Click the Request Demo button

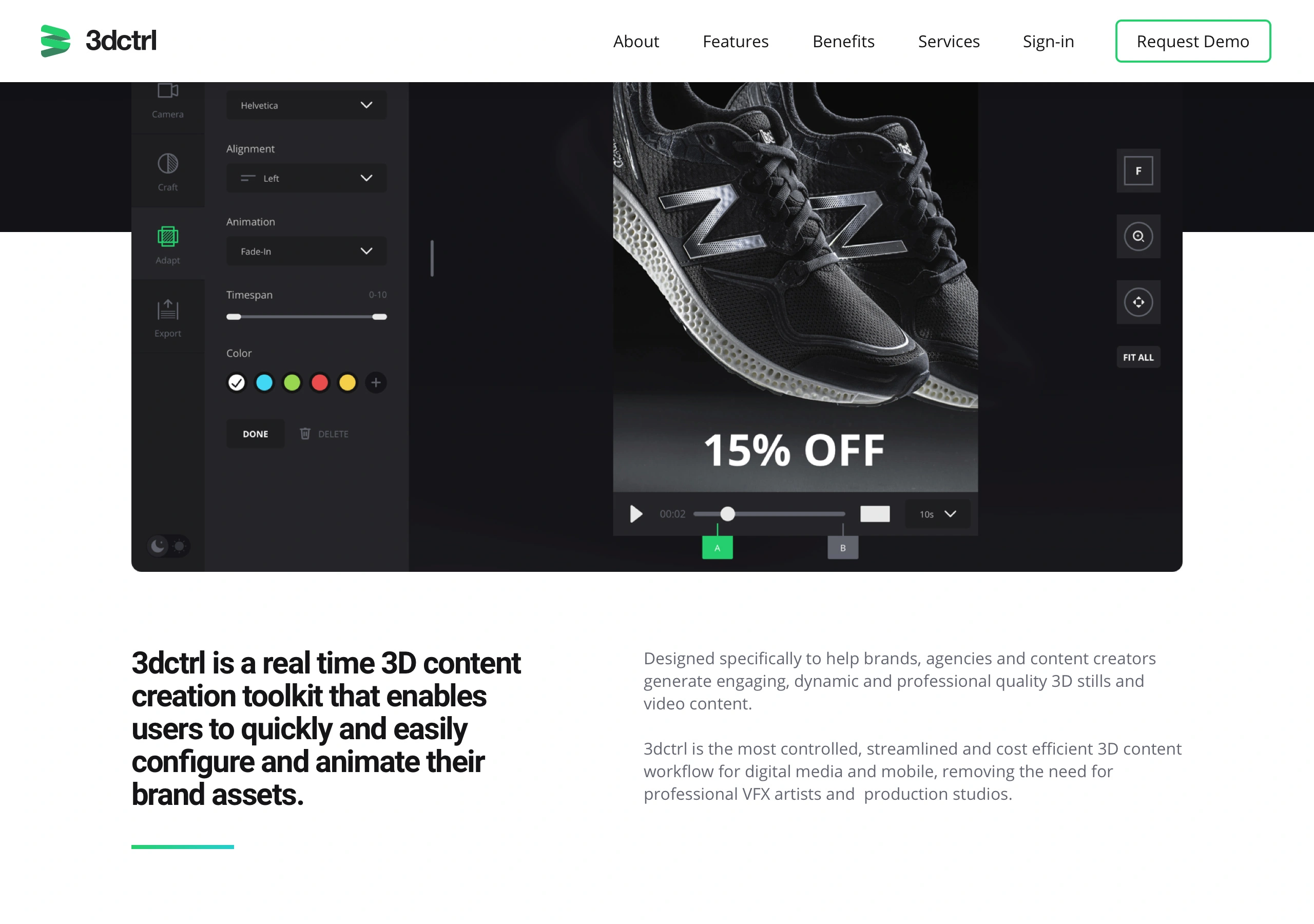point(1193,41)
